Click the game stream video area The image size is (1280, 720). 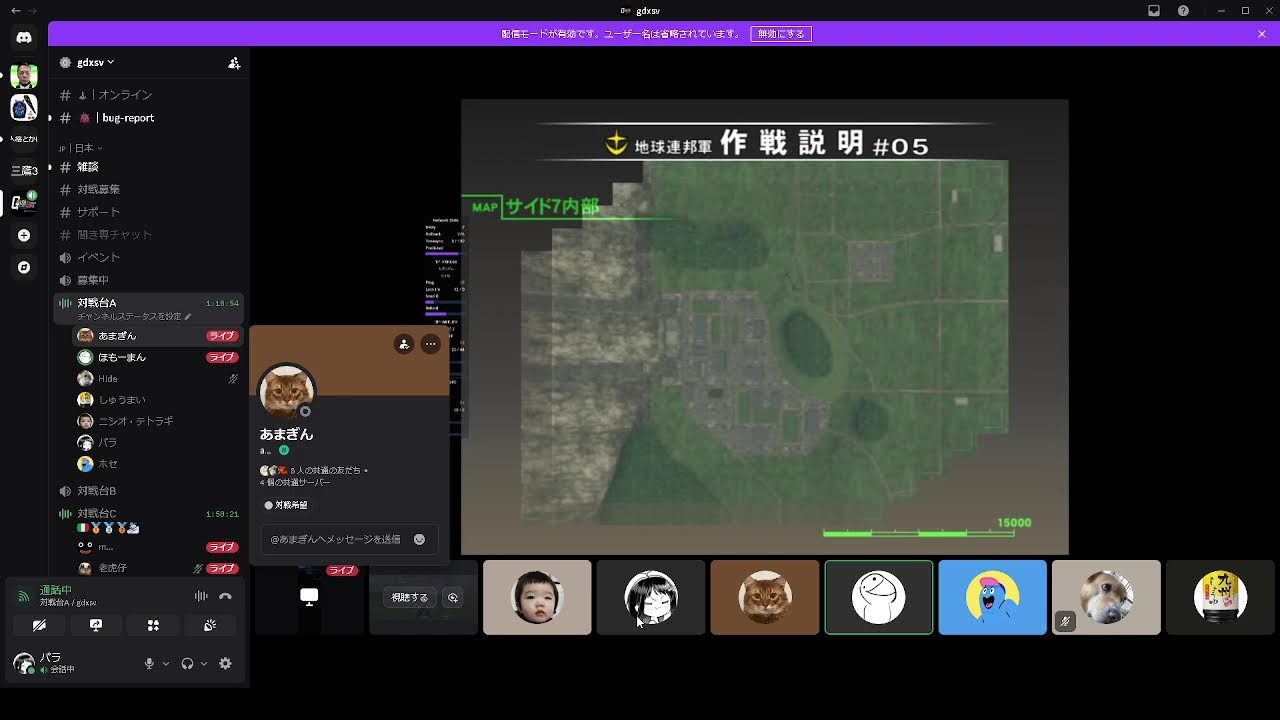[x=765, y=327]
